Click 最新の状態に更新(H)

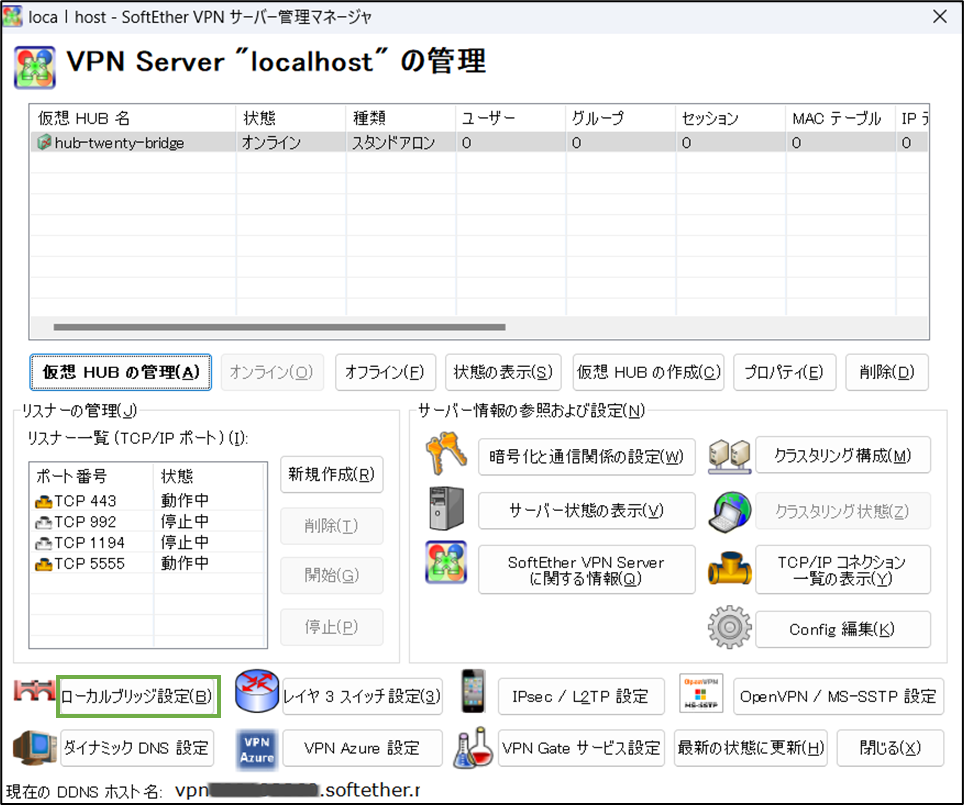tap(751, 748)
